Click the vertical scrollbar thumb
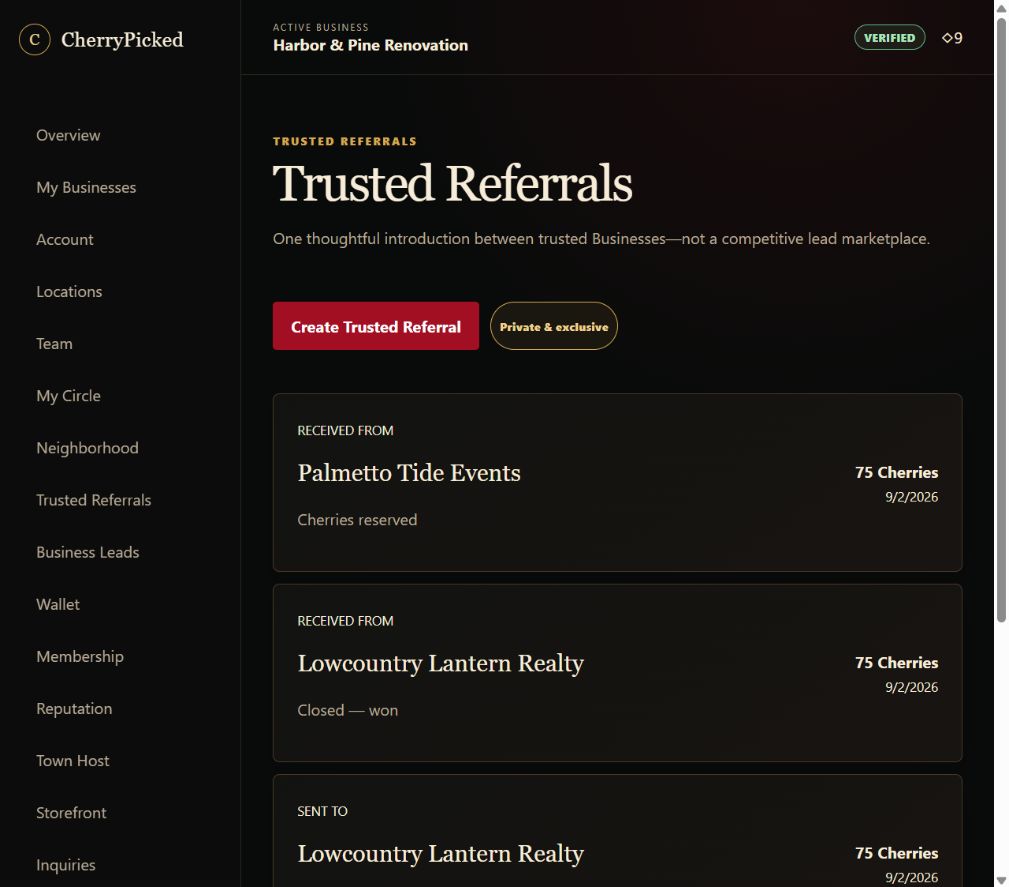This screenshot has width=1009, height=887. coord(1001,320)
